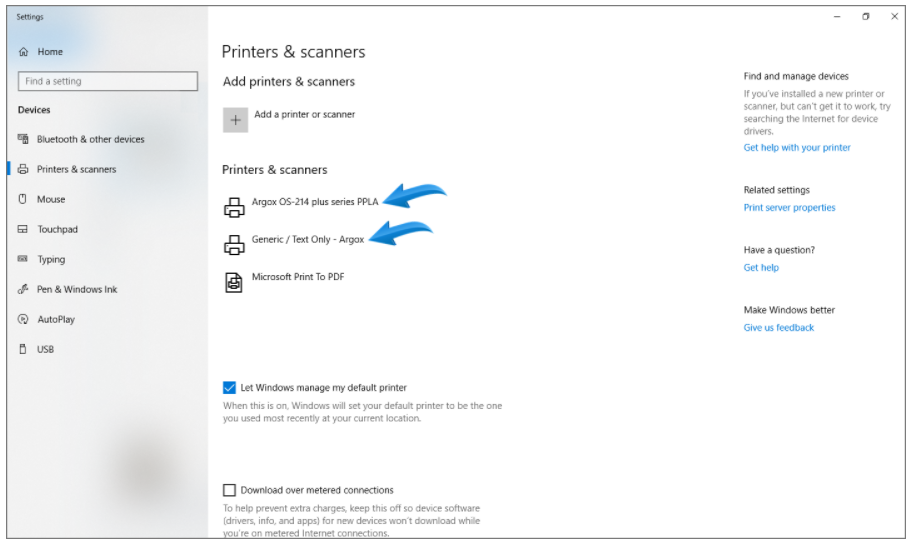
Task: Focus the Find a setting search box
Action: pyautogui.click(x=108, y=81)
